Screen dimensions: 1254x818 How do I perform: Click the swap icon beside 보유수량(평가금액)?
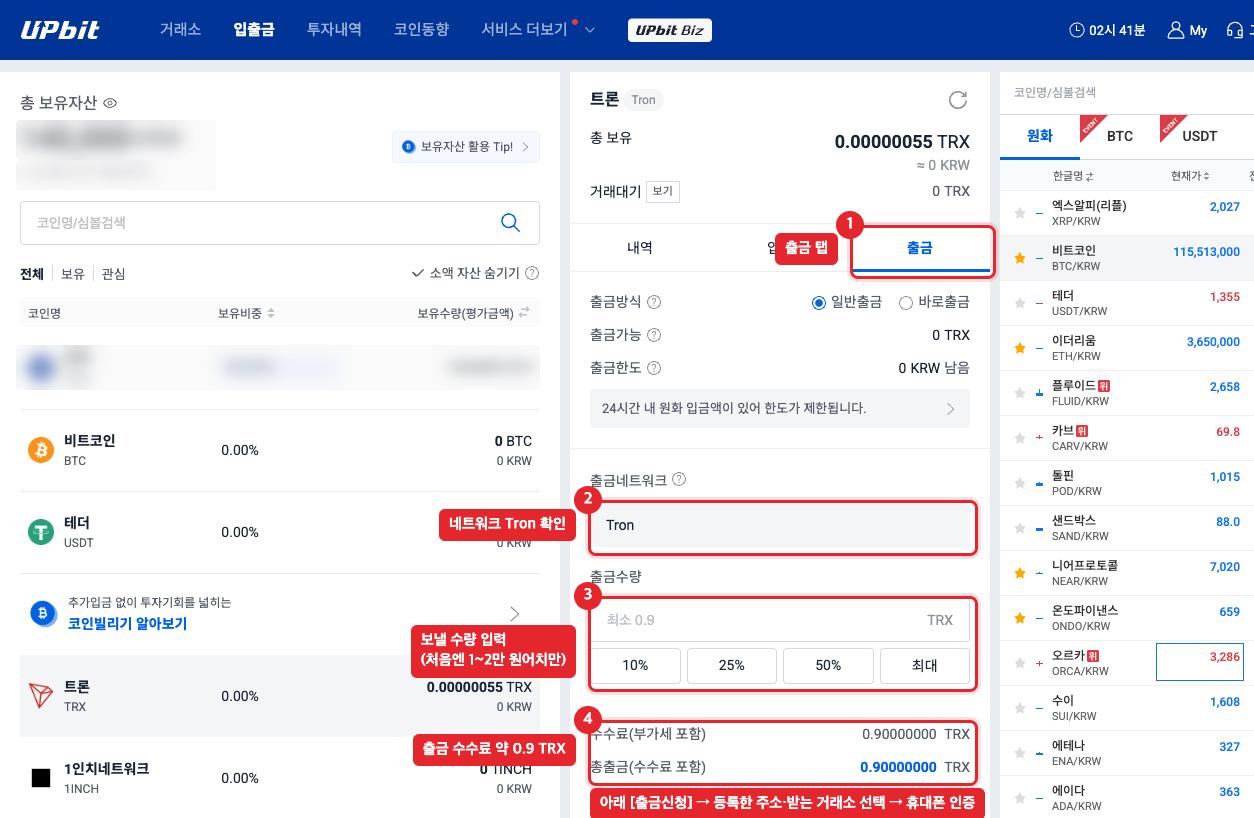point(523,313)
